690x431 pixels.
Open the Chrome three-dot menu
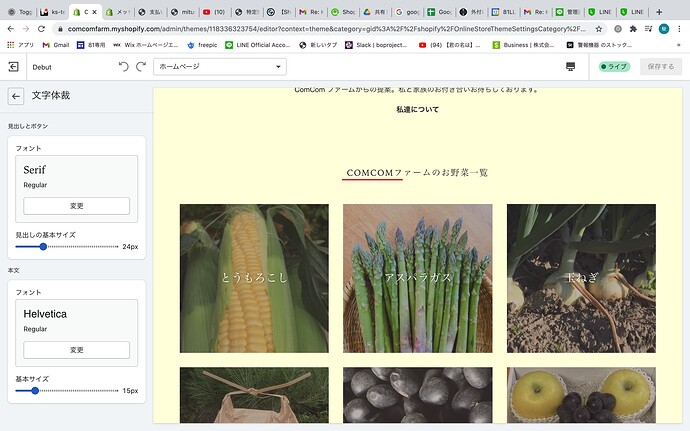click(679, 29)
